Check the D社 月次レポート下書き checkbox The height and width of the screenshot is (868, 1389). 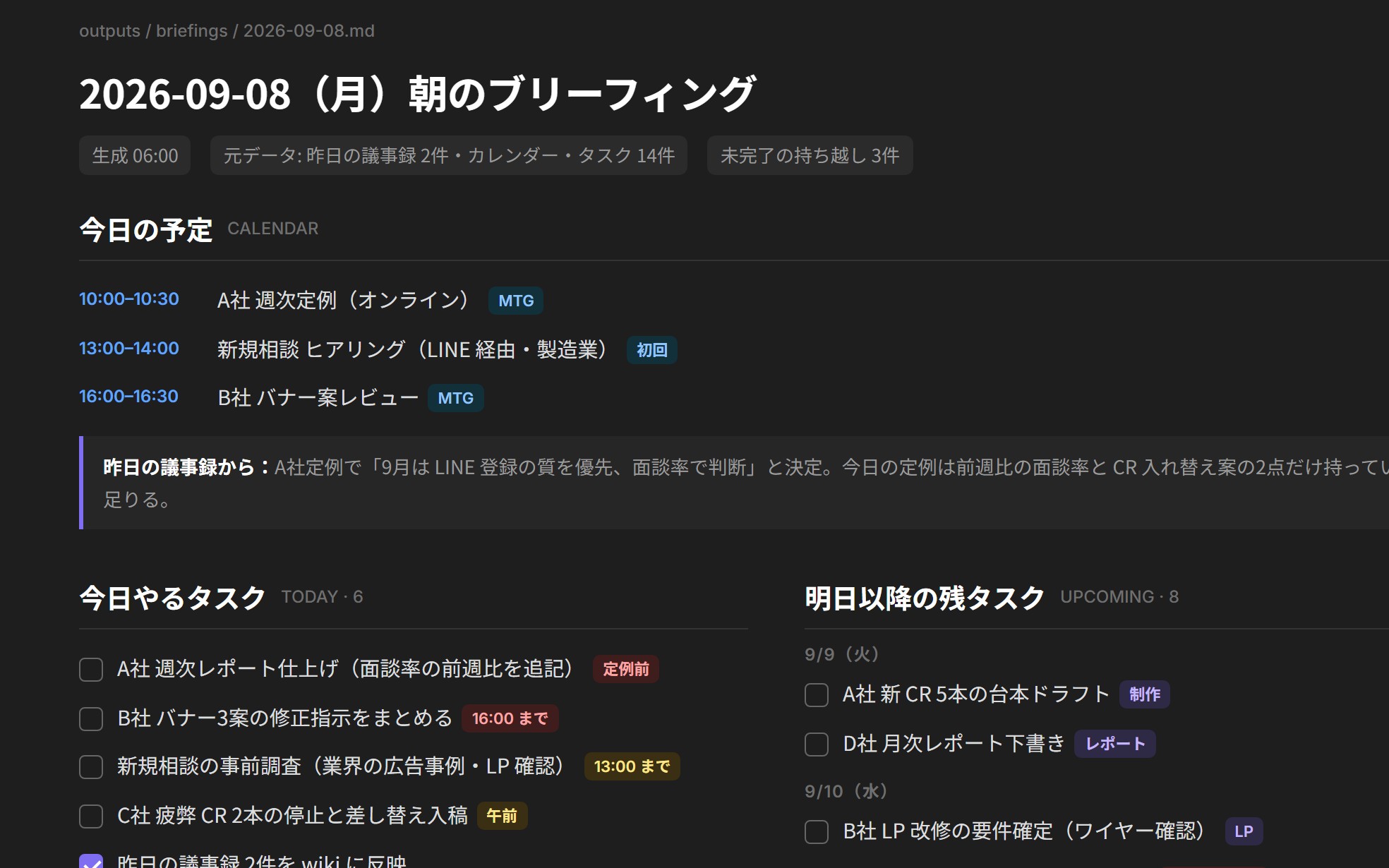click(x=817, y=744)
